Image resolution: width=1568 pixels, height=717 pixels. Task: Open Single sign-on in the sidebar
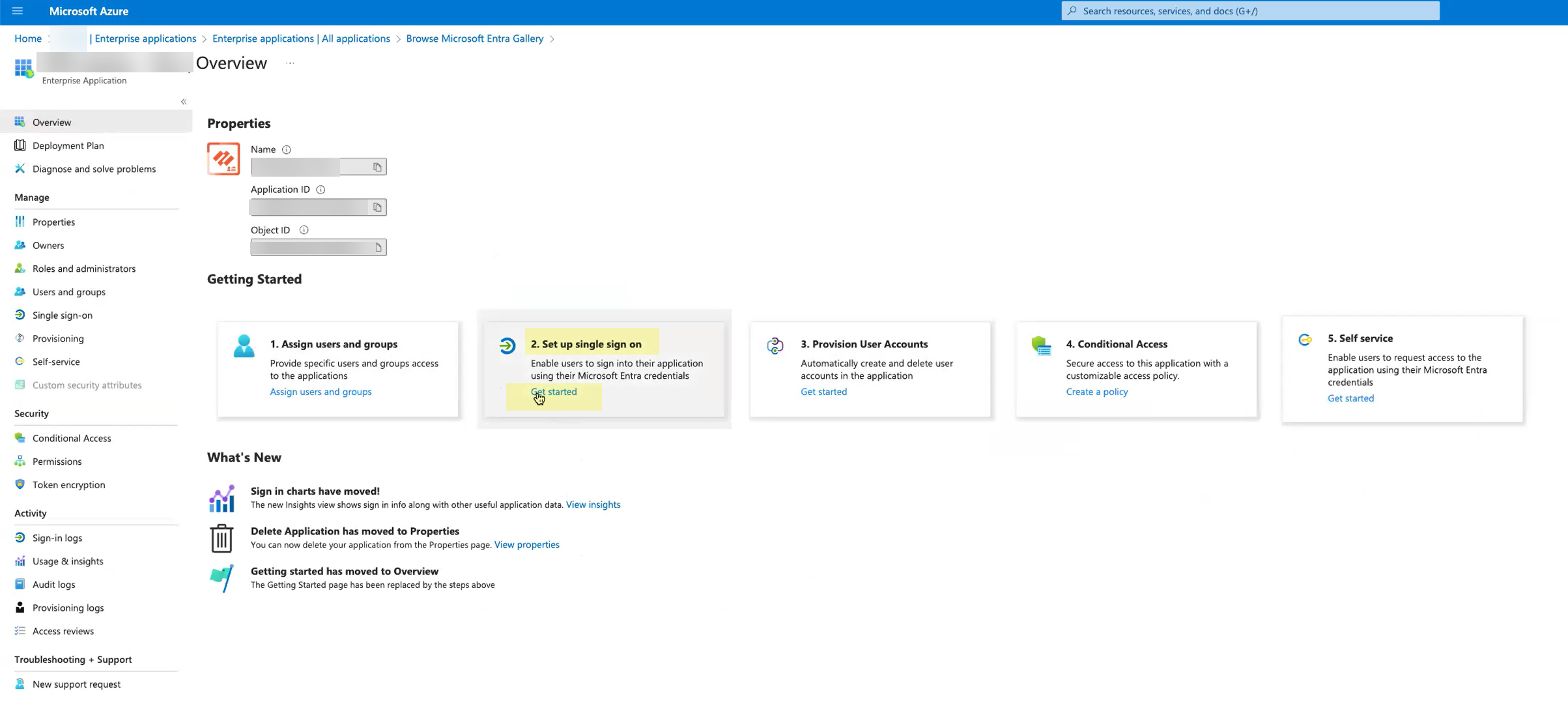click(x=63, y=315)
